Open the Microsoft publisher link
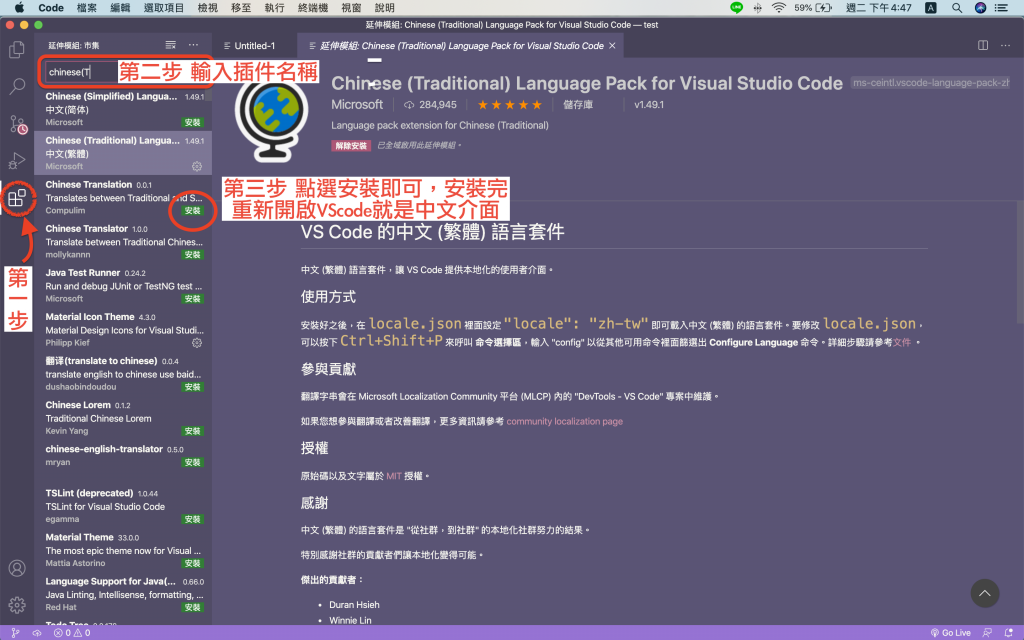 click(x=357, y=104)
